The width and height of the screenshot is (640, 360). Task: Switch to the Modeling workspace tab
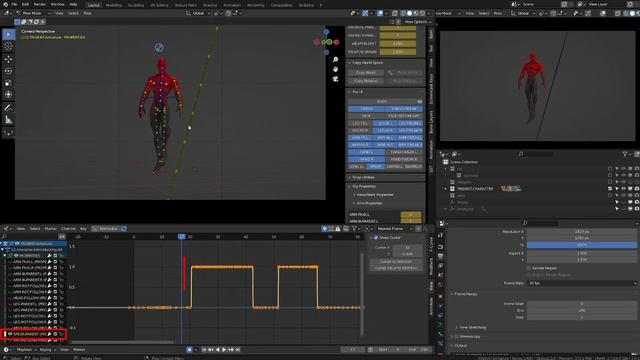point(113,5)
